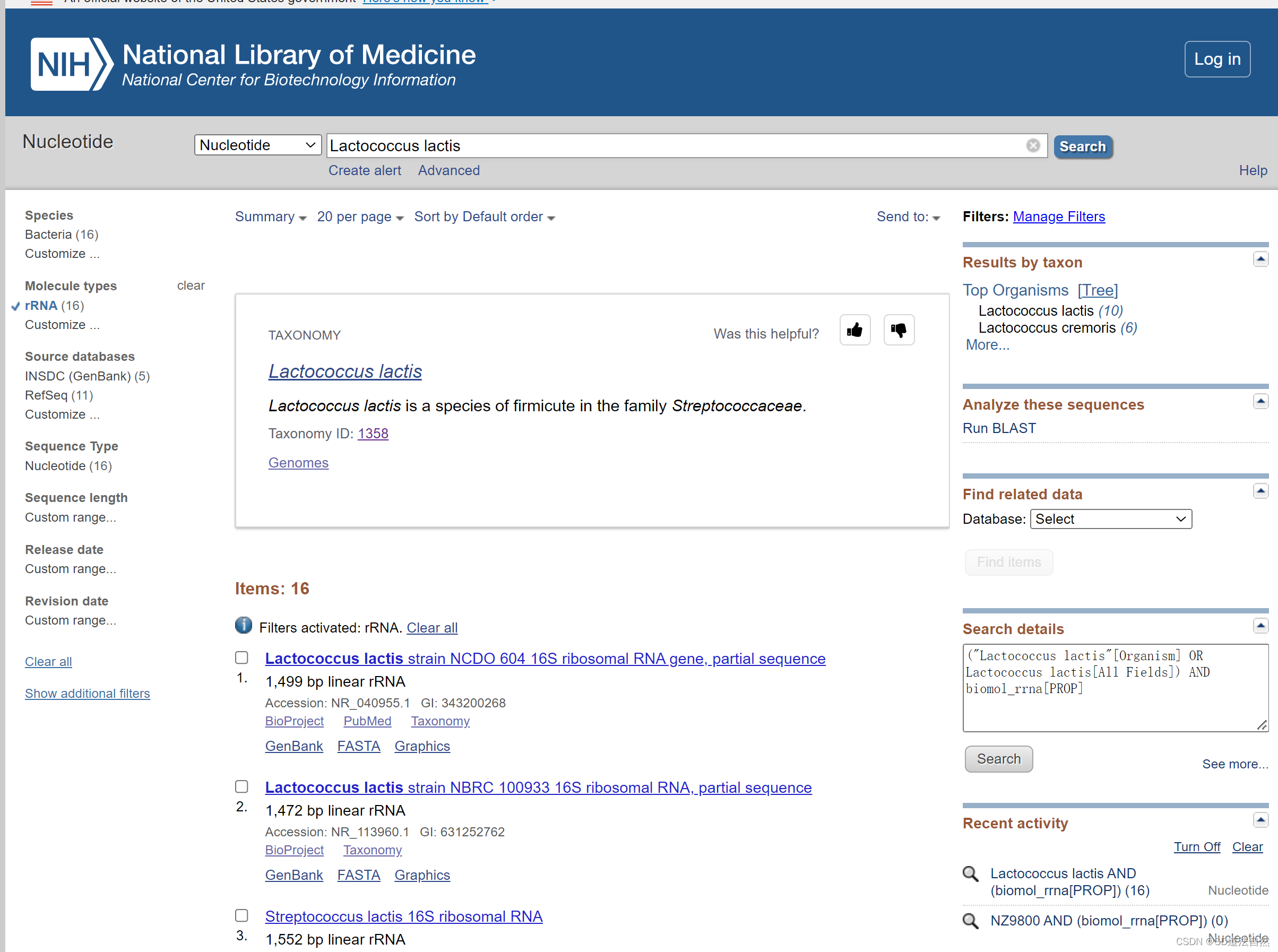Collapse the Results by taxon panel

click(1260, 259)
